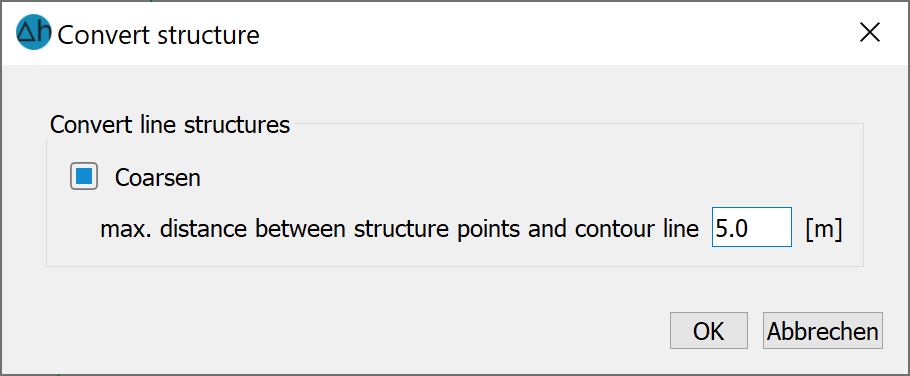Image resolution: width=910 pixels, height=376 pixels.
Task: Toggle the Coarsen checkbox
Action: coord(84,176)
